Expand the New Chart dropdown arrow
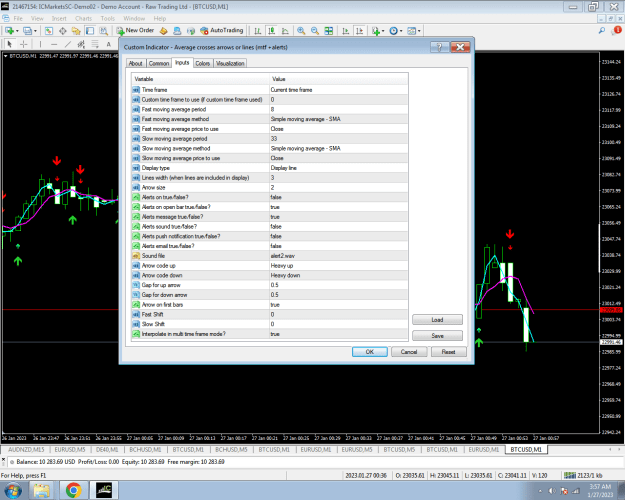625x500 pixels. 17,31
